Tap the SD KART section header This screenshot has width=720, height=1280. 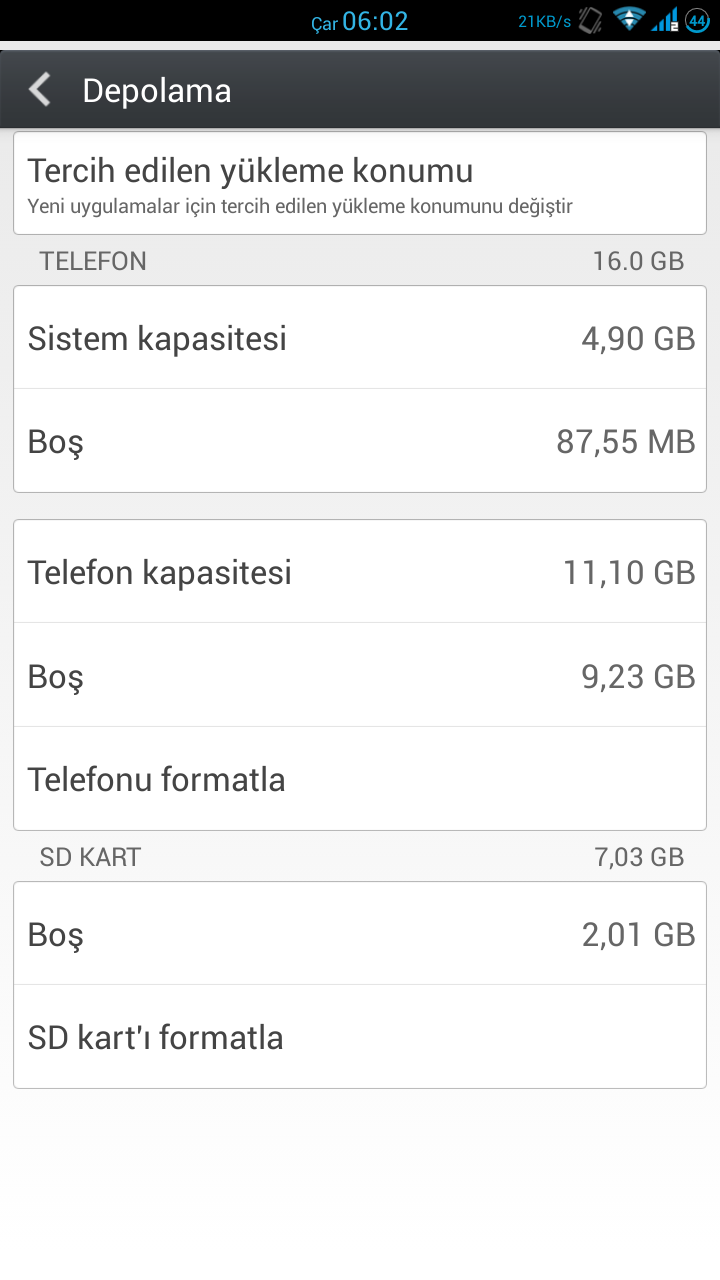pos(90,857)
